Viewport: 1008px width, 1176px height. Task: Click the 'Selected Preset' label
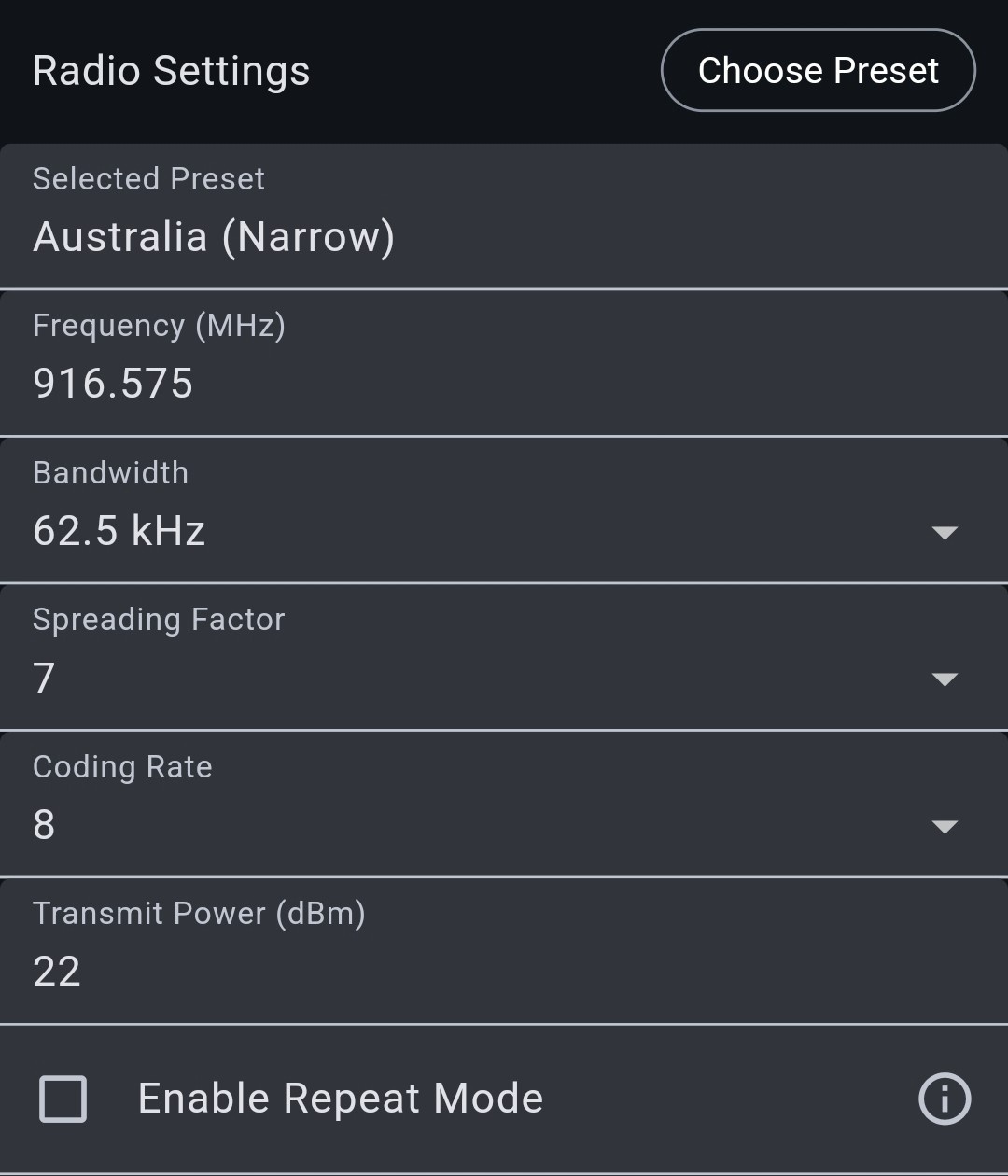click(148, 178)
